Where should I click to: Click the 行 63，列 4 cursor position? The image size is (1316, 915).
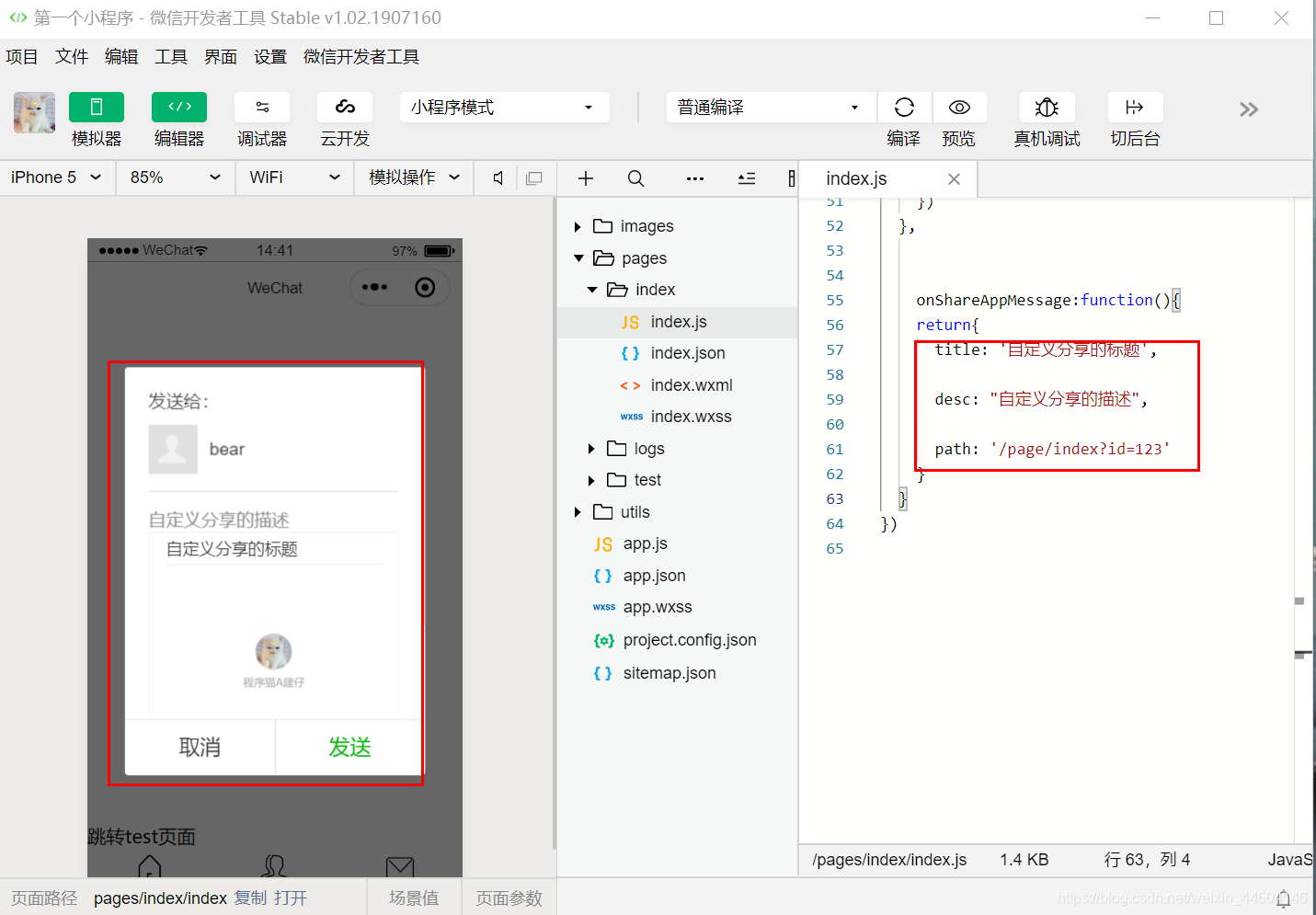coord(1147,860)
